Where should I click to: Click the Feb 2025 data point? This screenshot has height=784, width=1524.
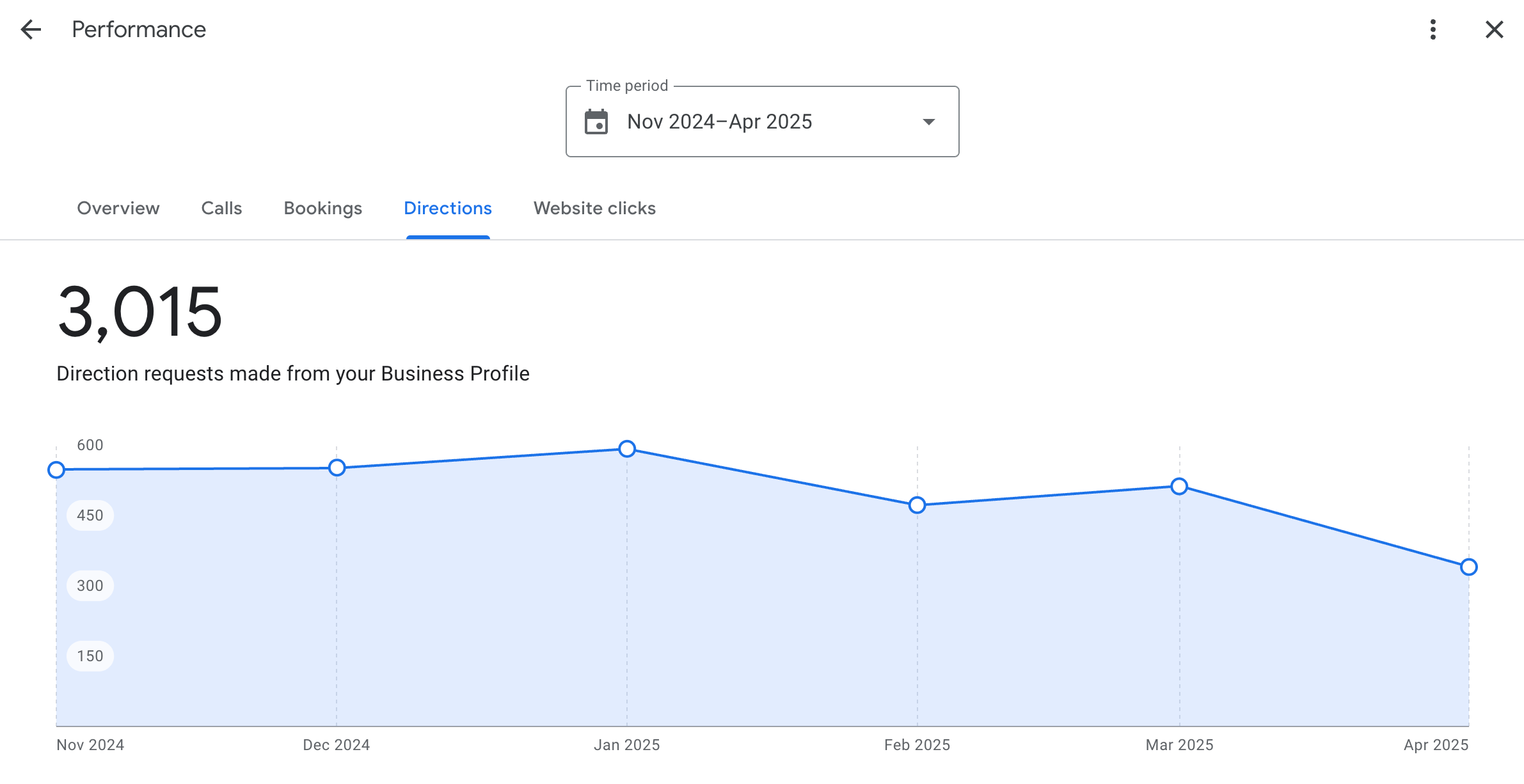pos(917,505)
